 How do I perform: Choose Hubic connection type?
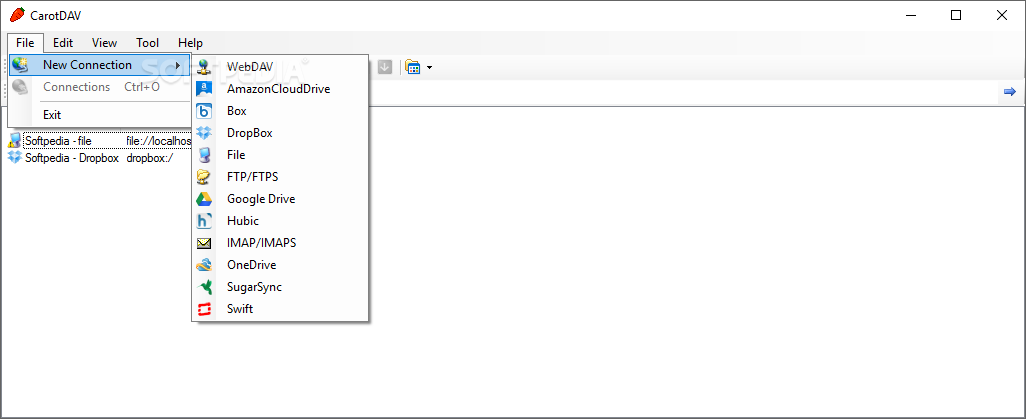point(280,221)
